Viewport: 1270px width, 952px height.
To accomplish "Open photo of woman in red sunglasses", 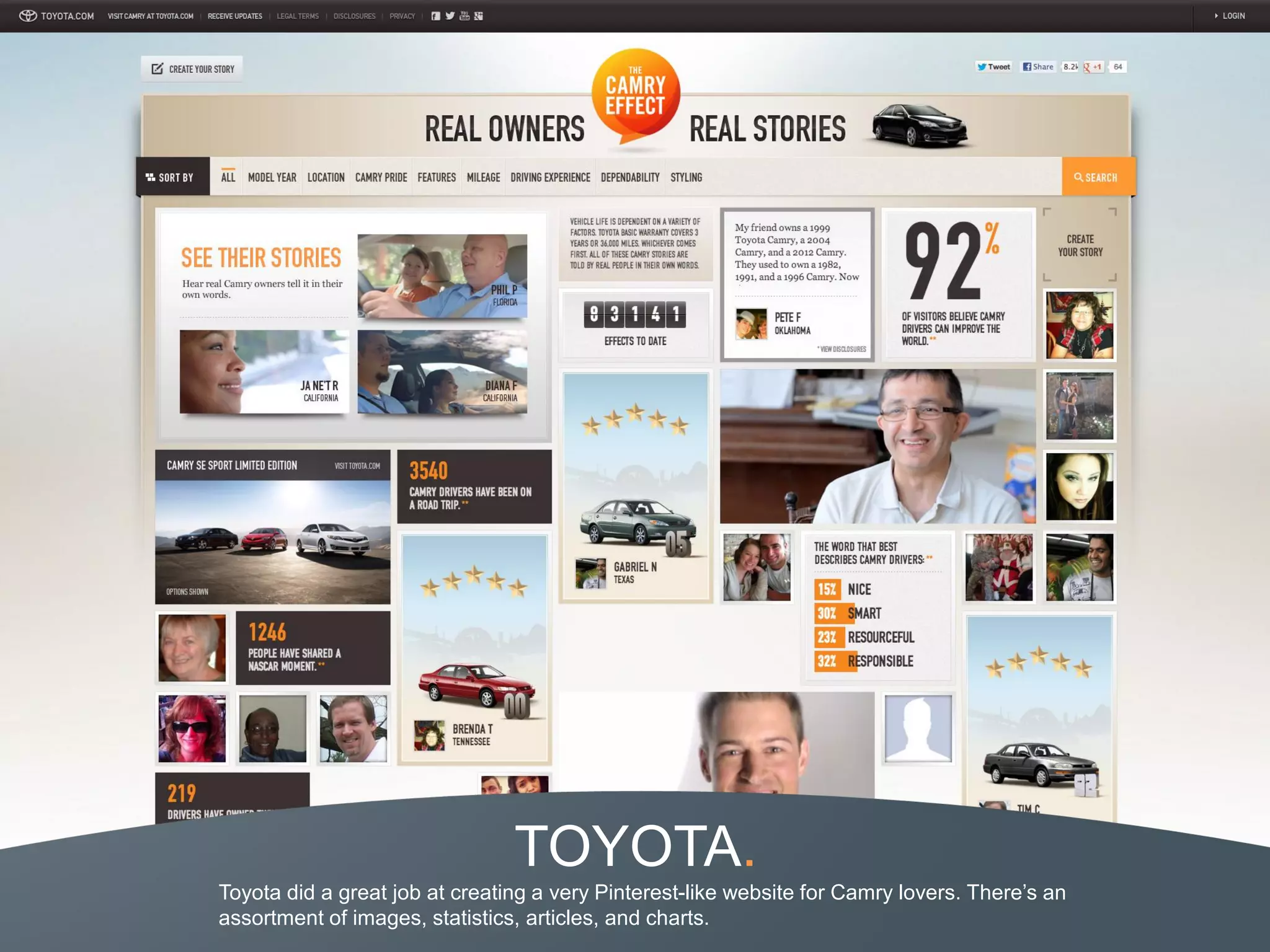I will (192, 728).
